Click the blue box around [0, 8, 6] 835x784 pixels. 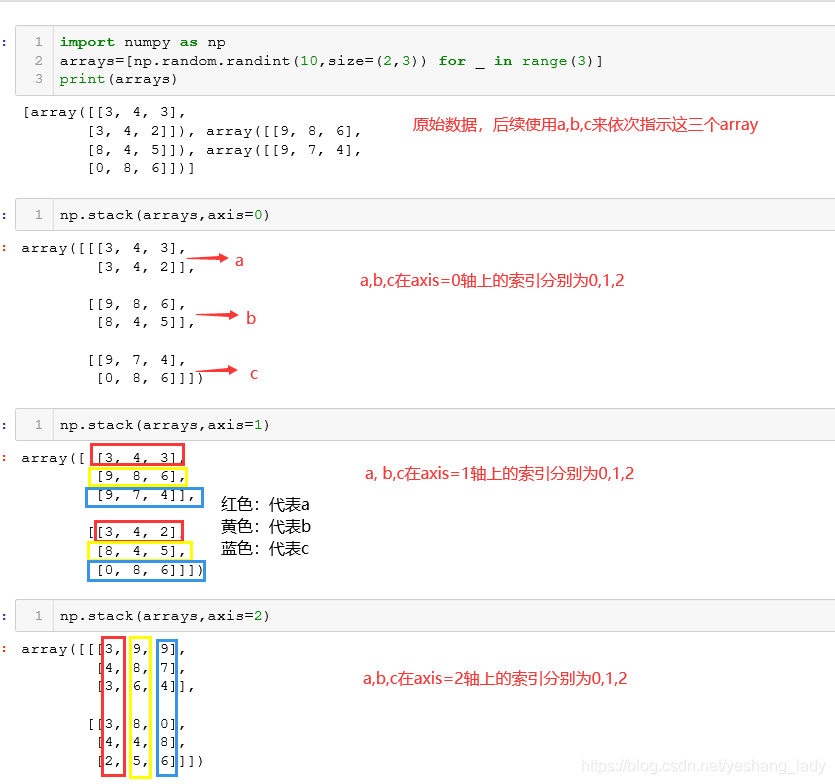click(x=145, y=569)
